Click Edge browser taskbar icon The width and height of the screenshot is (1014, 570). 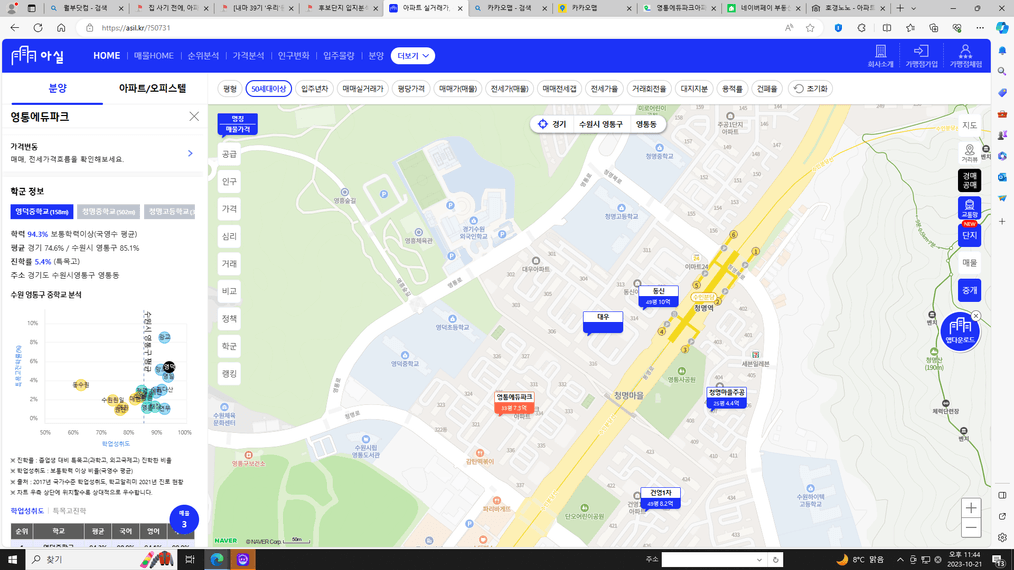click(x=217, y=559)
